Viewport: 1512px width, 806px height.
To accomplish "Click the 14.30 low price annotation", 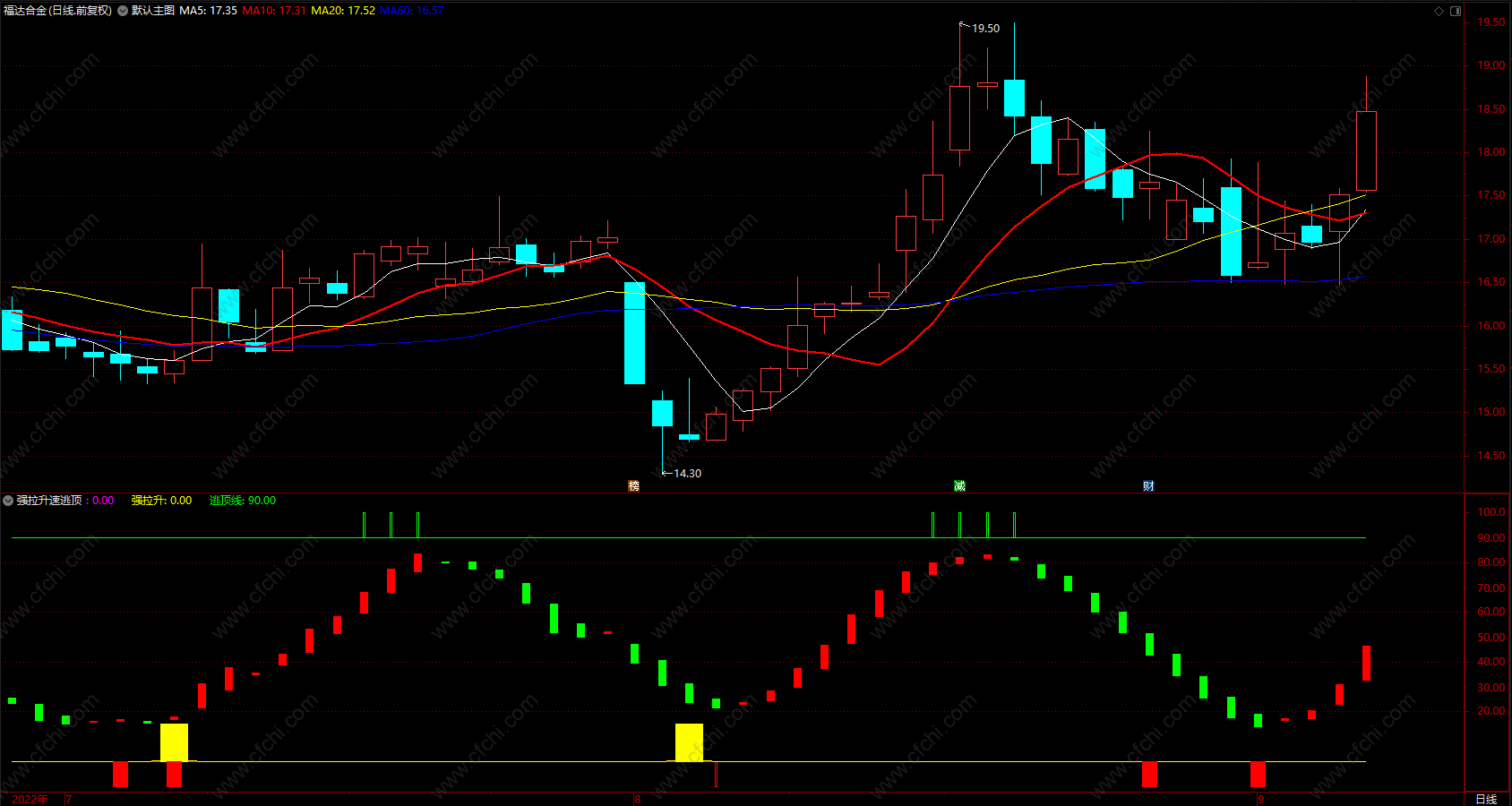I will pyautogui.click(x=687, y=474).
